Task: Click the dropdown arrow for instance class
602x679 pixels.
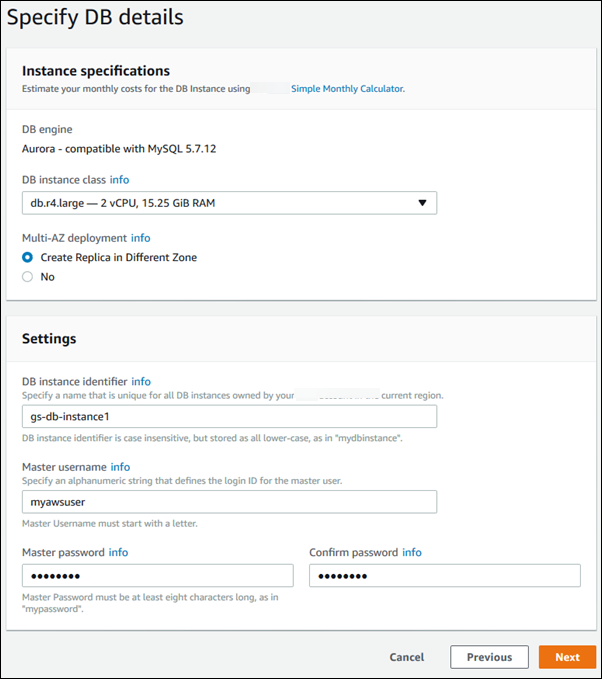Action: pyautogui.click(x=422, y=203)
